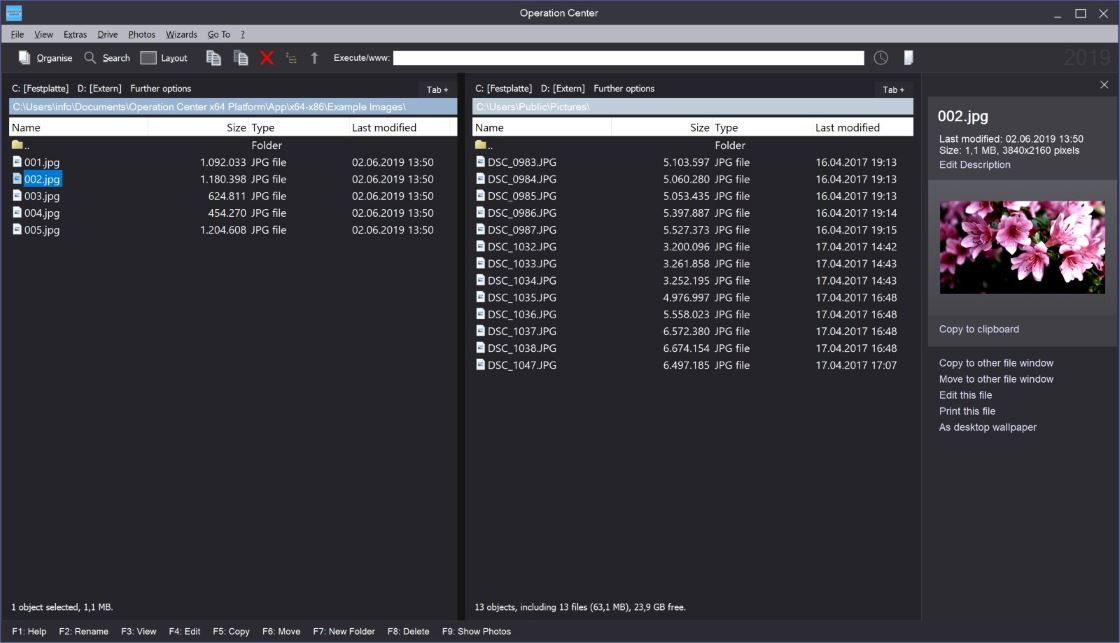Click the page icon right of clock
The width and height of the screenshot is (1120, 643).
[908, 58]
